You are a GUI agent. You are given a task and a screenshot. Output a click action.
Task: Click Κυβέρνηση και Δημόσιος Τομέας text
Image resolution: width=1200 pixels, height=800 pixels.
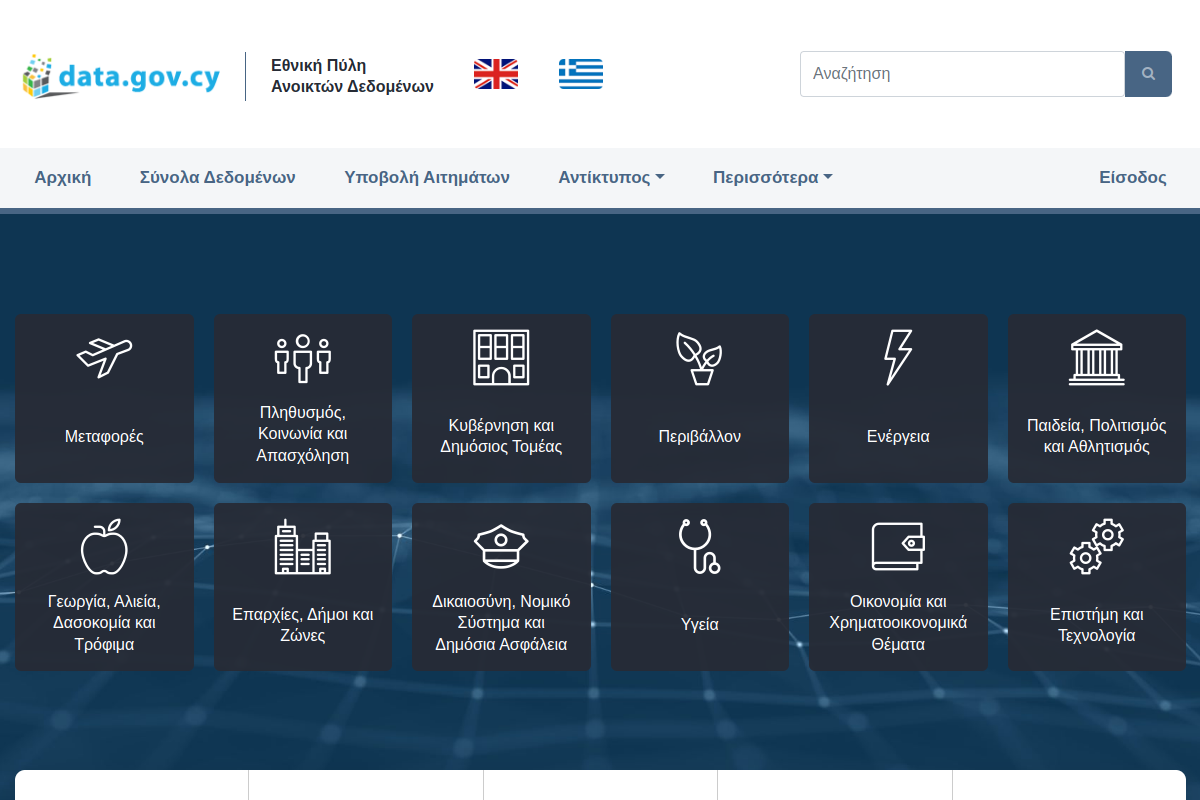[x=501, y=436]
